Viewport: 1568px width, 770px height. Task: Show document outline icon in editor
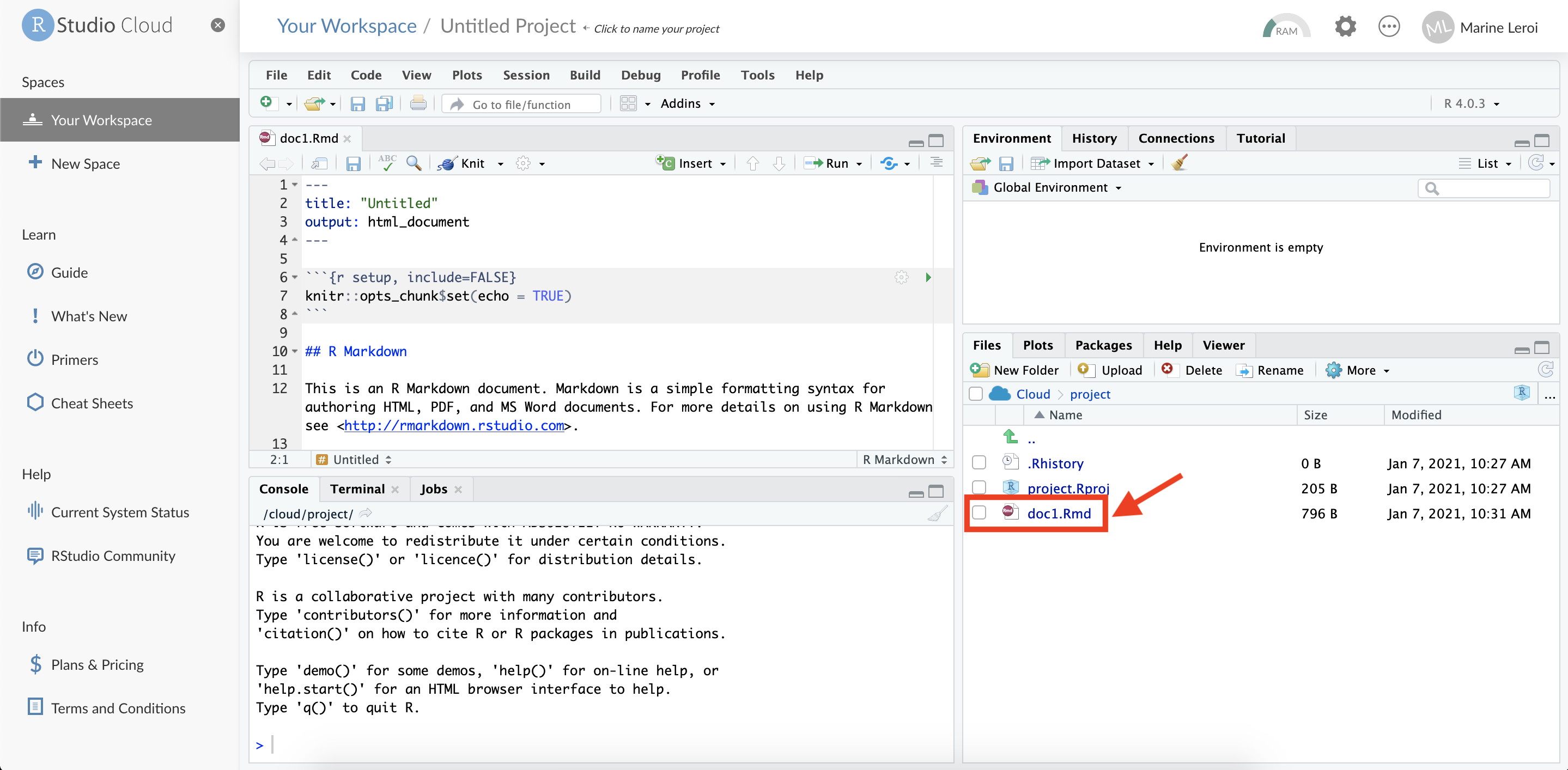(936, 162)
